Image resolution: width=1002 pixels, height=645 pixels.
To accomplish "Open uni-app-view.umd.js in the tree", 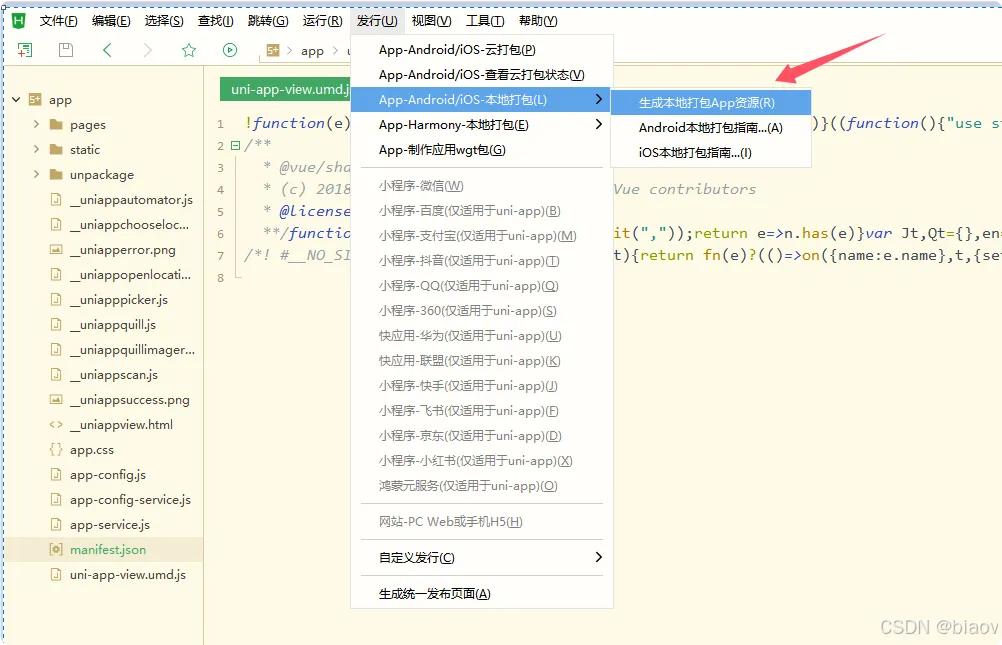I will coord(128,575).
